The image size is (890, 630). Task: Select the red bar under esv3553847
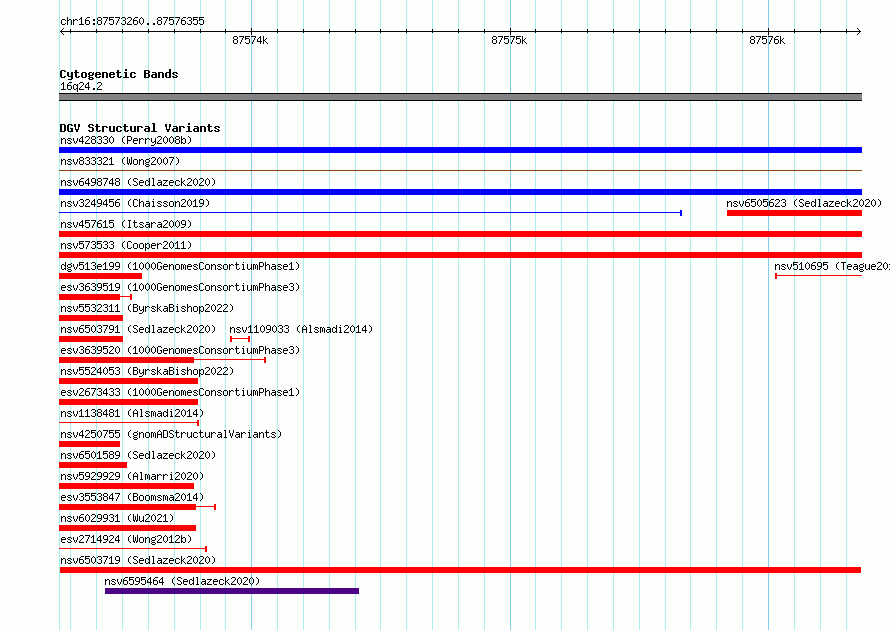click(128, 507)
